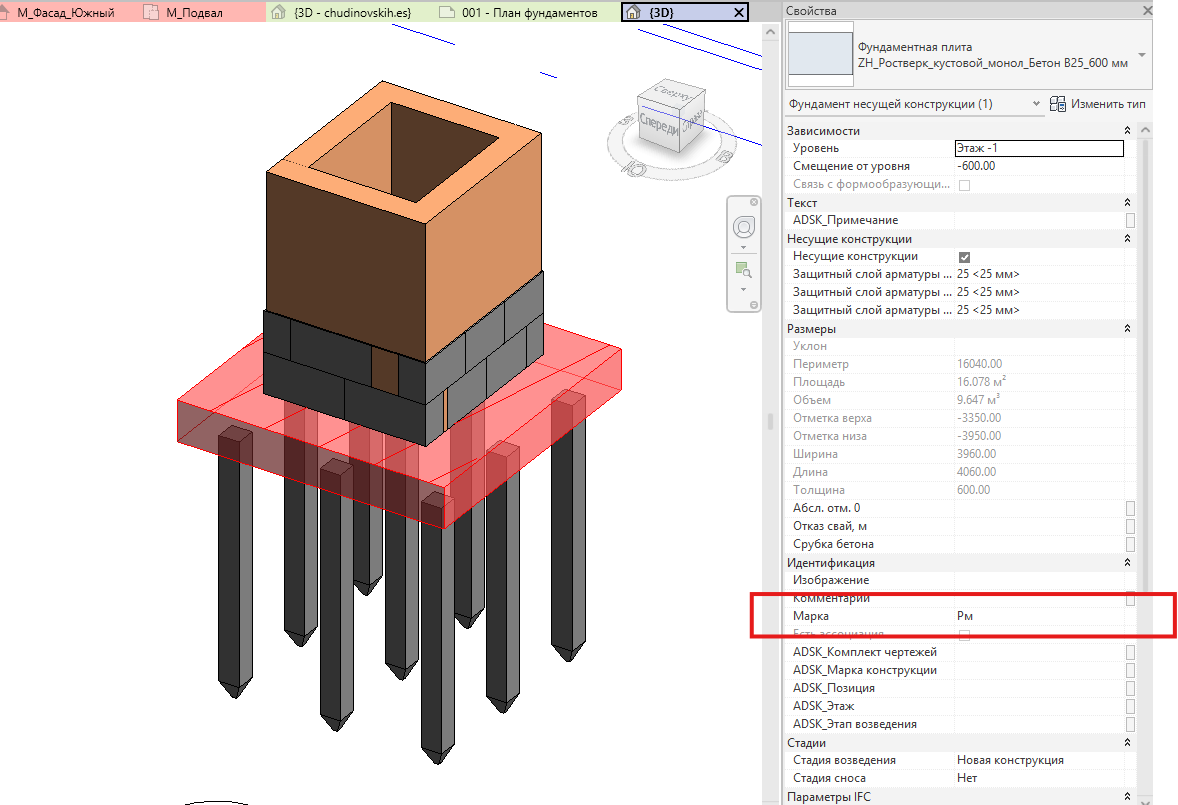Image resolution: width=1178 pixels, height=805 pixels.
Task: Open the full navigation wheel icon
Action: 744,227
